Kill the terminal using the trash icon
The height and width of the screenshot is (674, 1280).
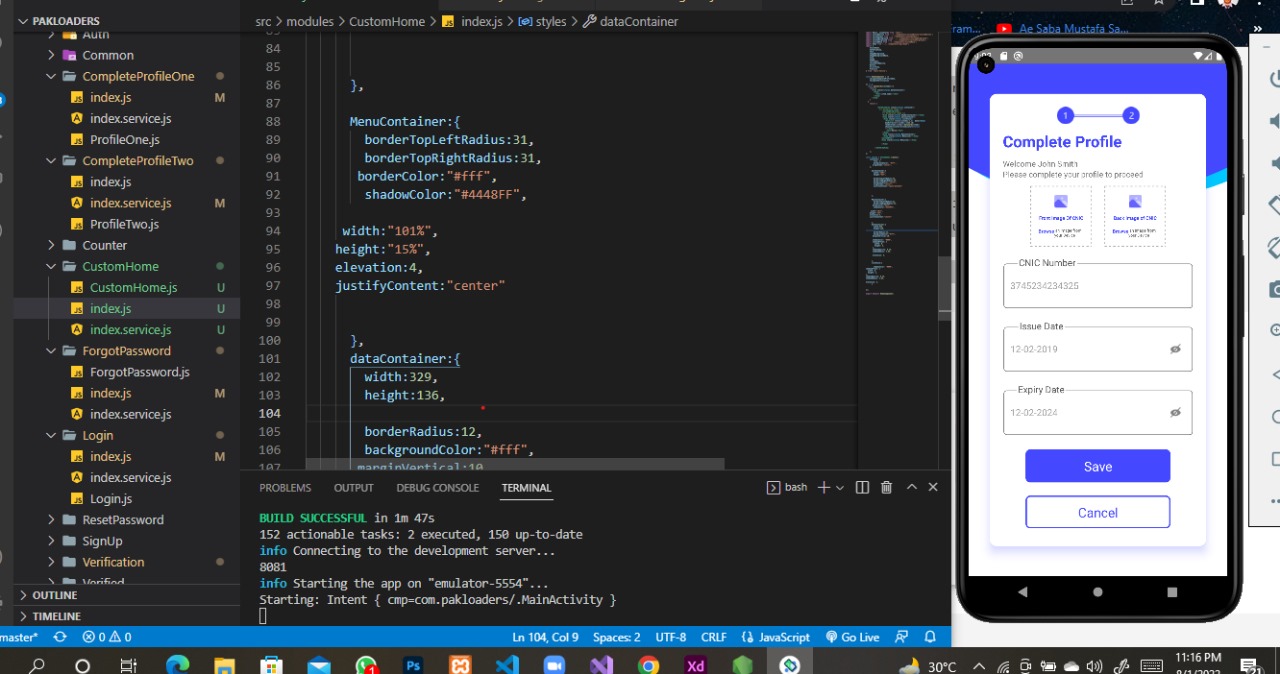pyautogui.click(x=886, y=486)
